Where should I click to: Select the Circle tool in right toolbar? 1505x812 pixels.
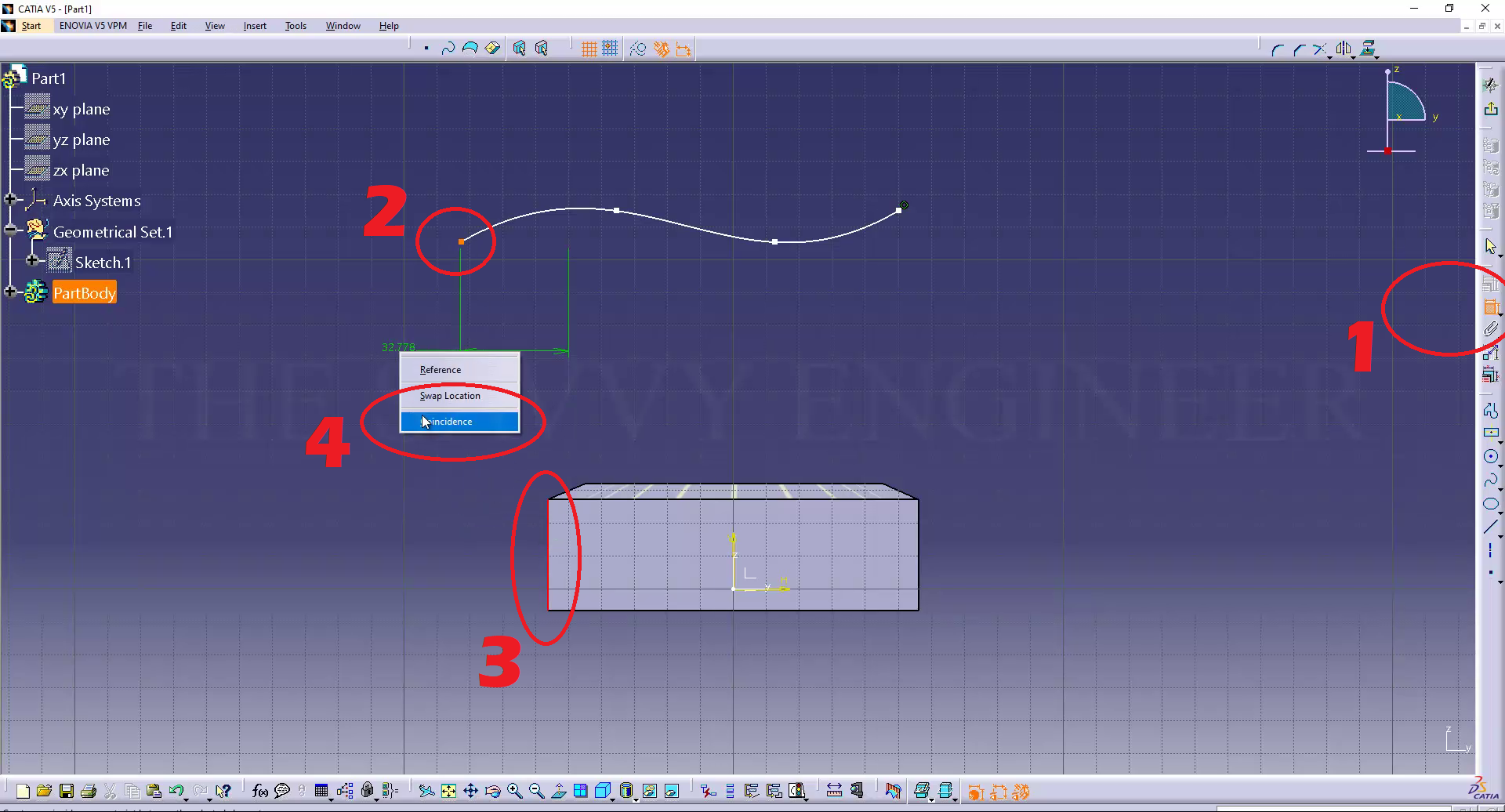pos(1490,457)
